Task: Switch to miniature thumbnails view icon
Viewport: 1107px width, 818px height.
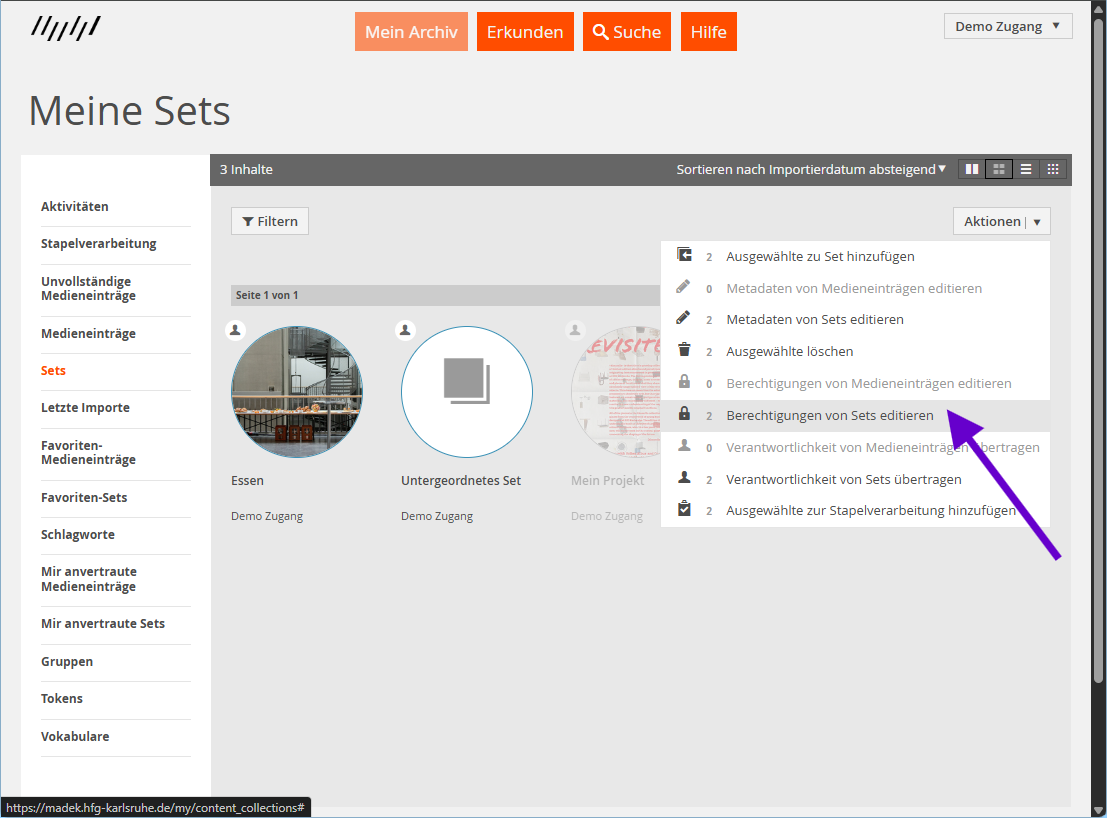Action: (1052, 169)
